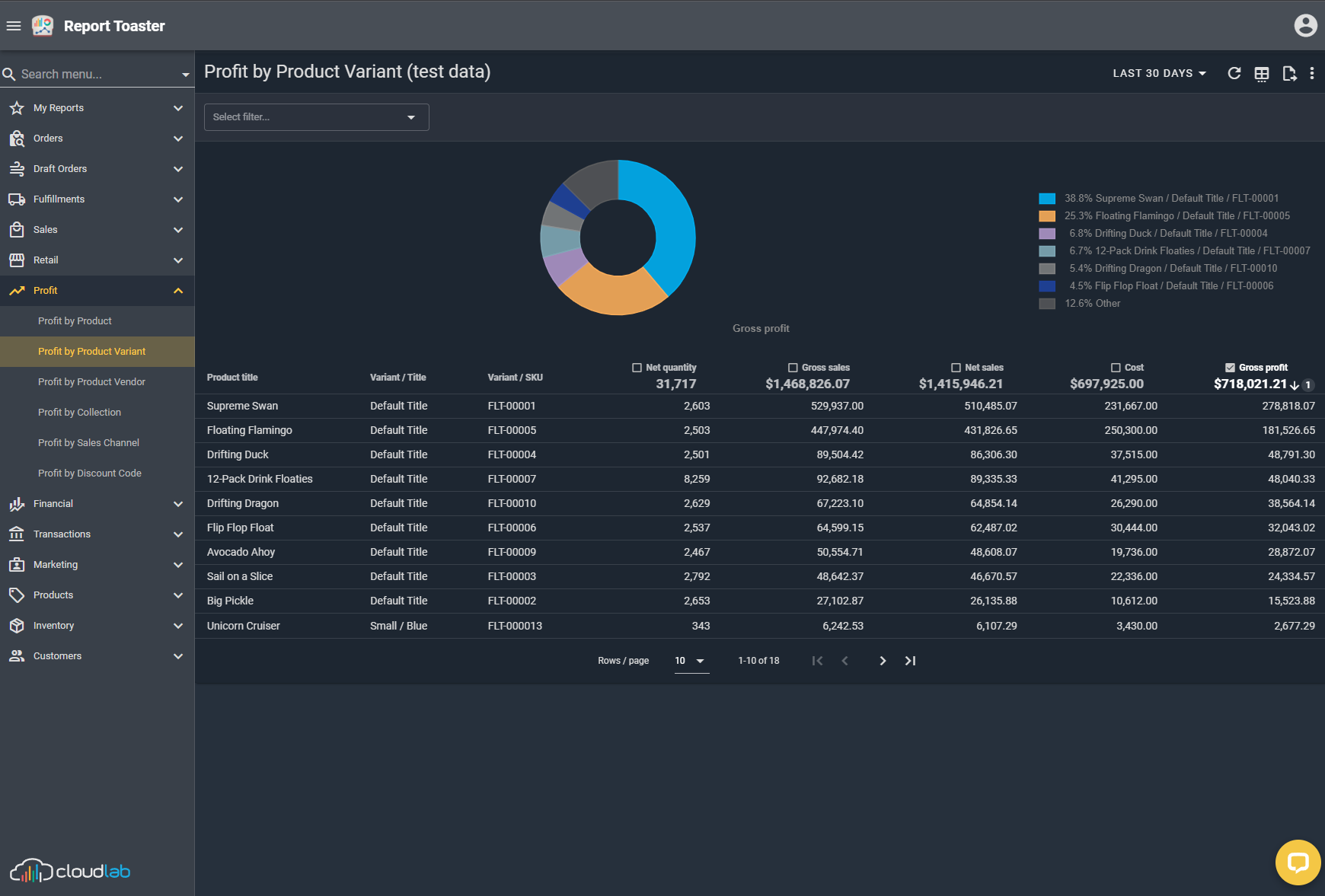Click the Profit trending arrow icon

[x=17, y=291]
